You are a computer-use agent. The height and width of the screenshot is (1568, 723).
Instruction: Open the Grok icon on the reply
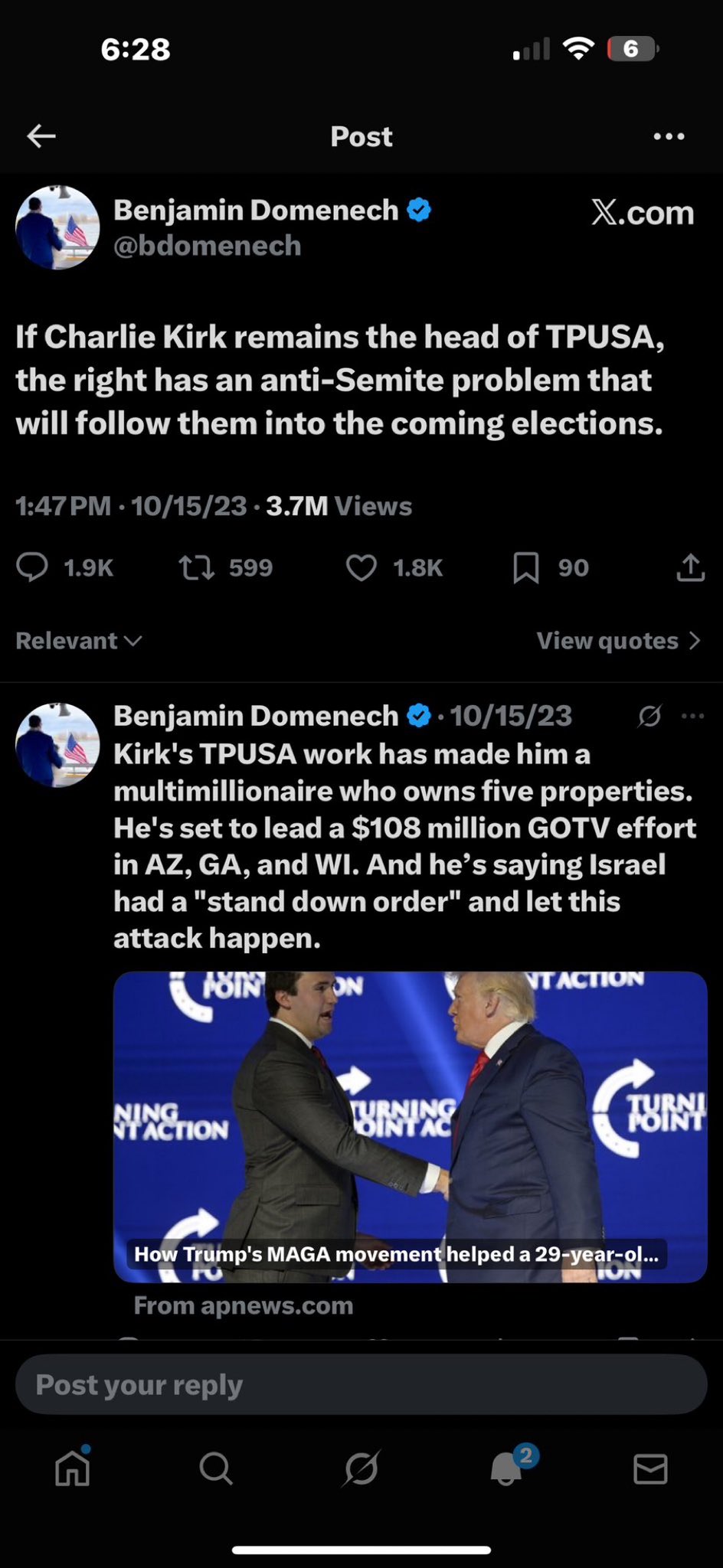[649, 716]
